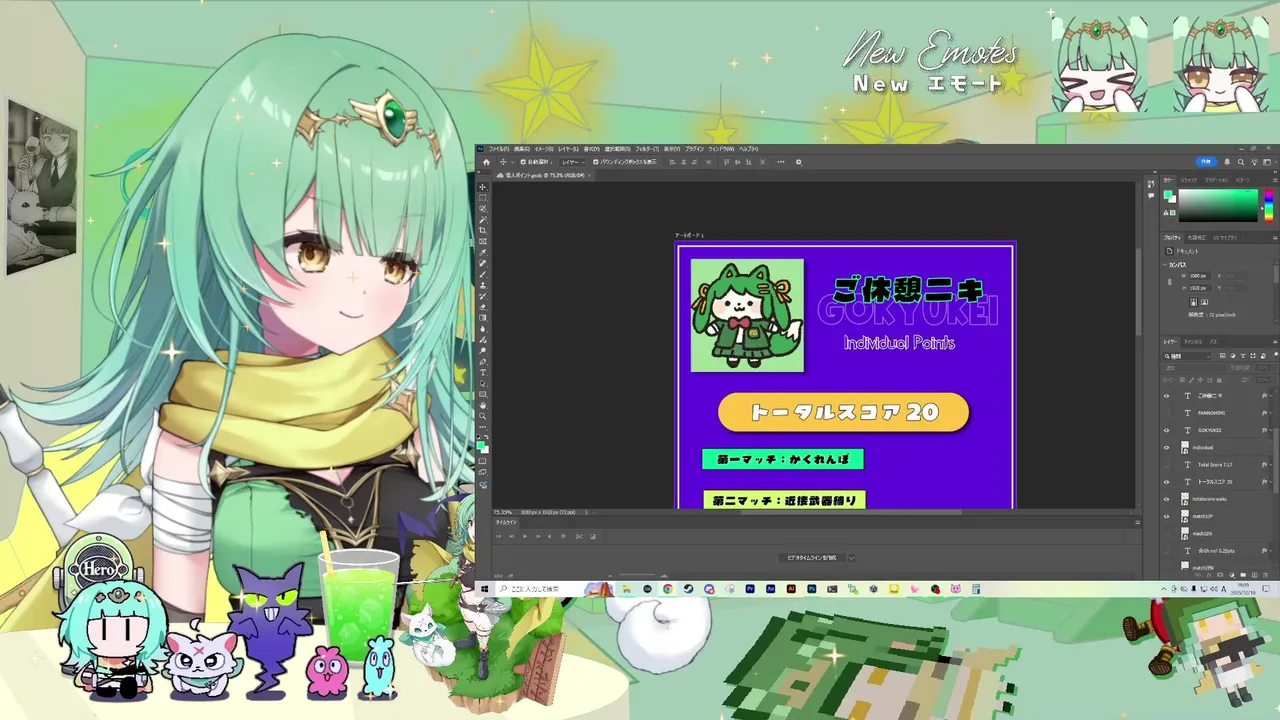Image resolution: width=1280 pixels, height=720 pixels.
Task: Select the Brush tool
Action: coord(483,274)
